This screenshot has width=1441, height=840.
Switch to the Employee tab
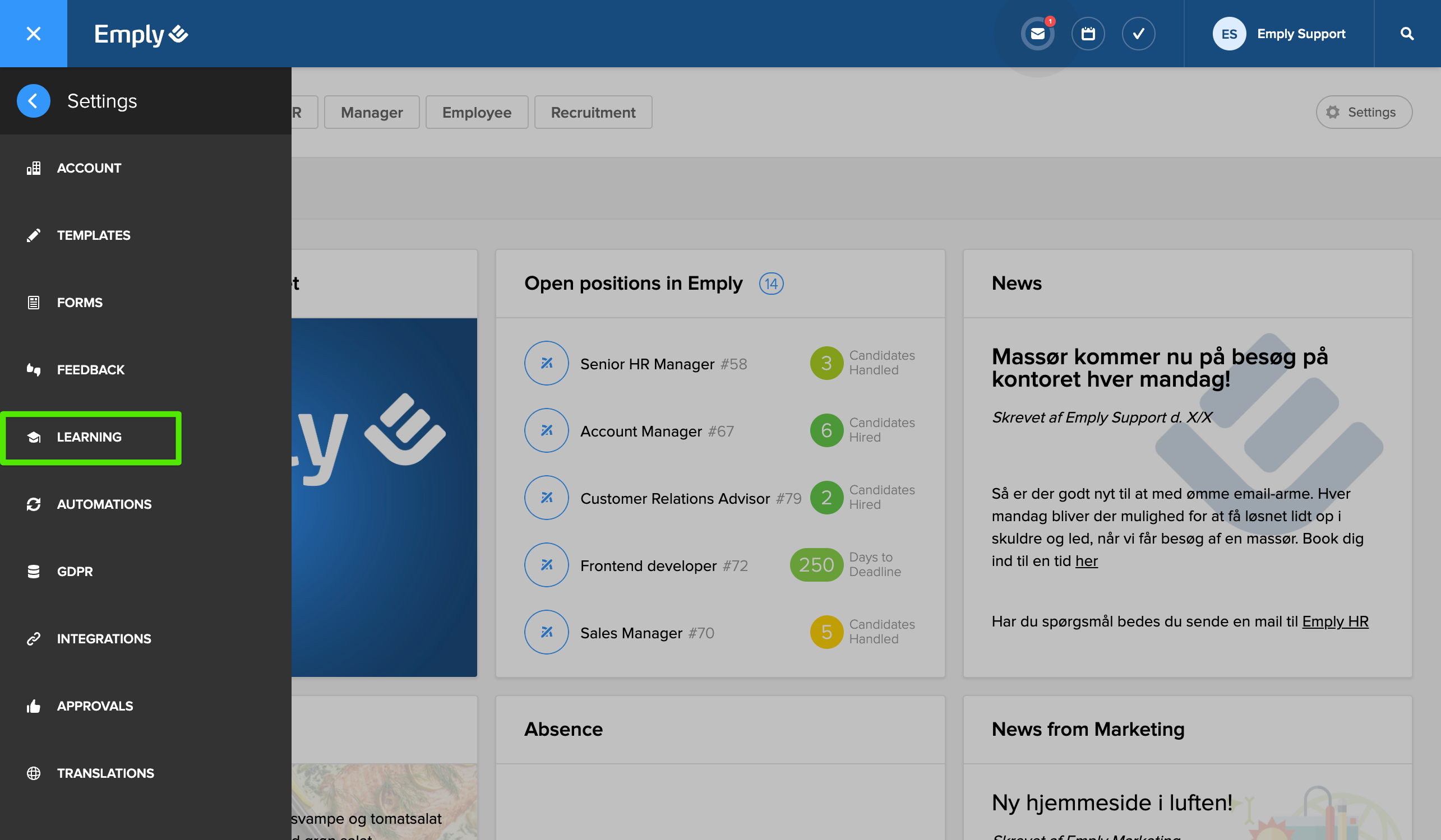click(x=477, y=113)
